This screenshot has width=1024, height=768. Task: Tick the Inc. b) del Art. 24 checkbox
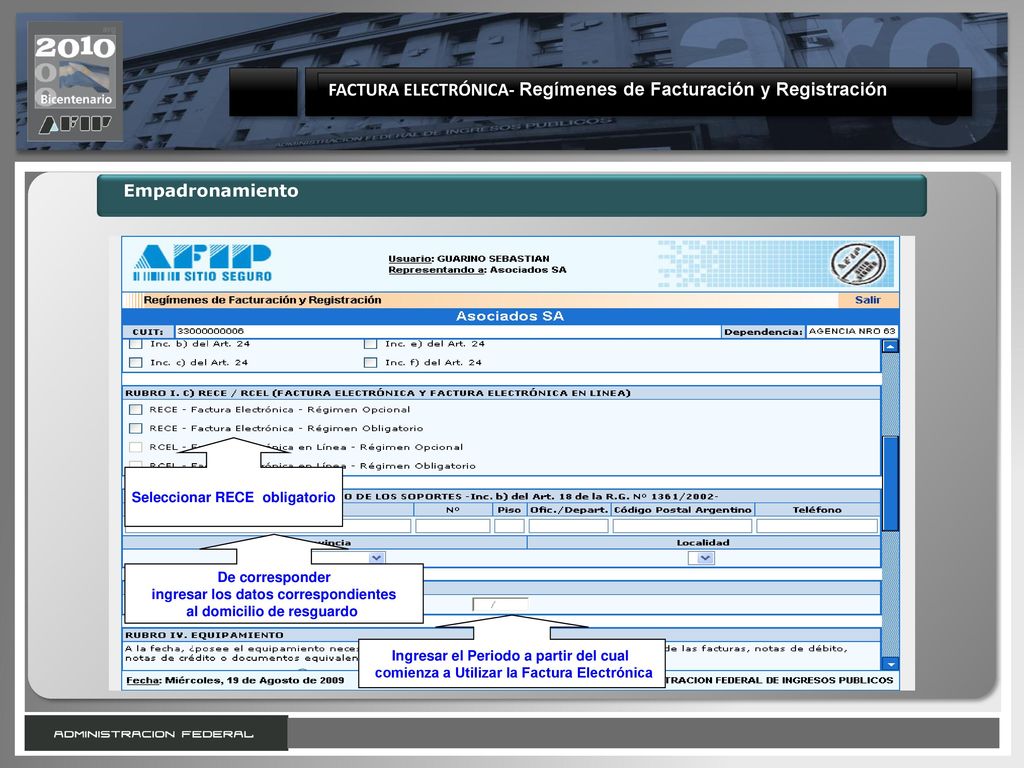point(136,344)
